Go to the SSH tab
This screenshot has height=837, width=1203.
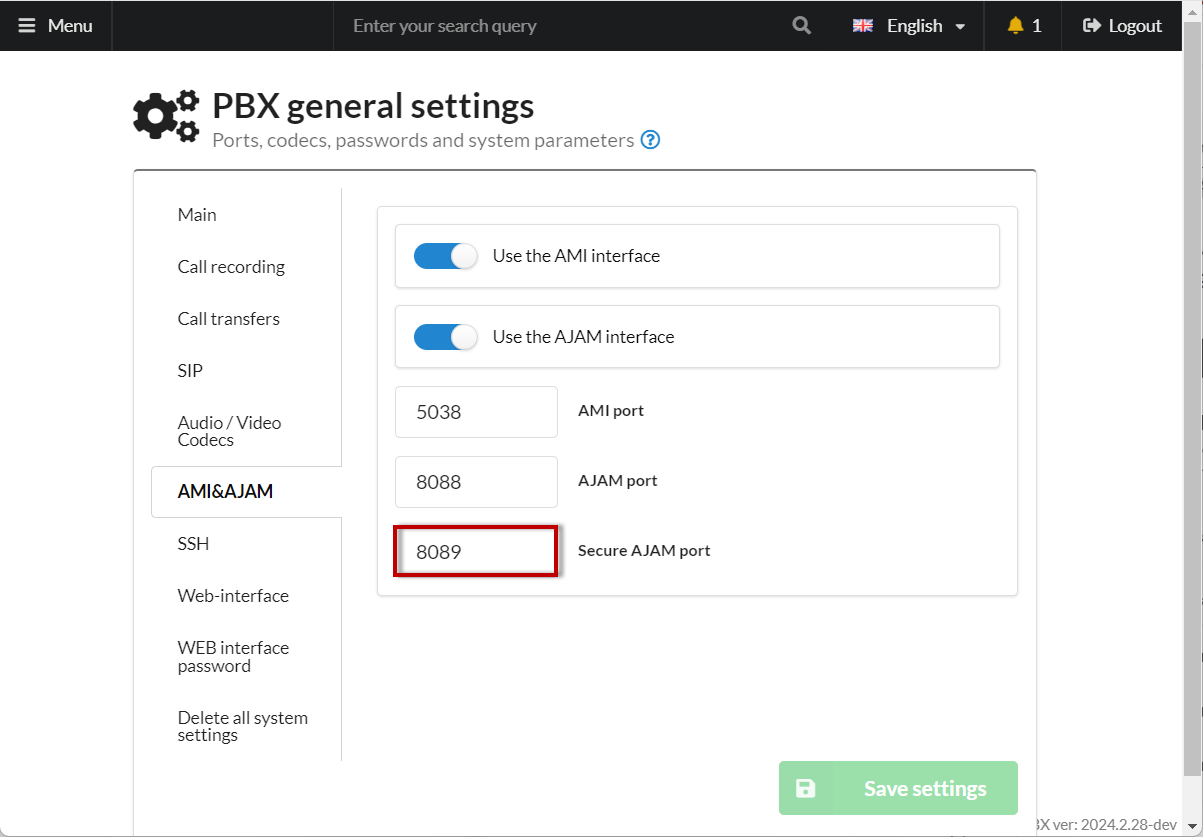pyautogui.click(x=193, y=544)
